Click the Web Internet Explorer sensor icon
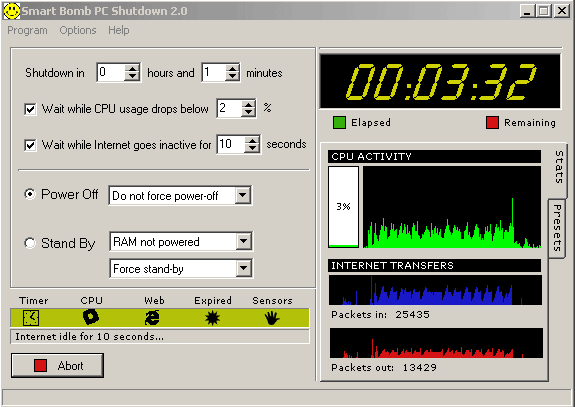Viewport: 575px width, 407px height. point(152,318)
